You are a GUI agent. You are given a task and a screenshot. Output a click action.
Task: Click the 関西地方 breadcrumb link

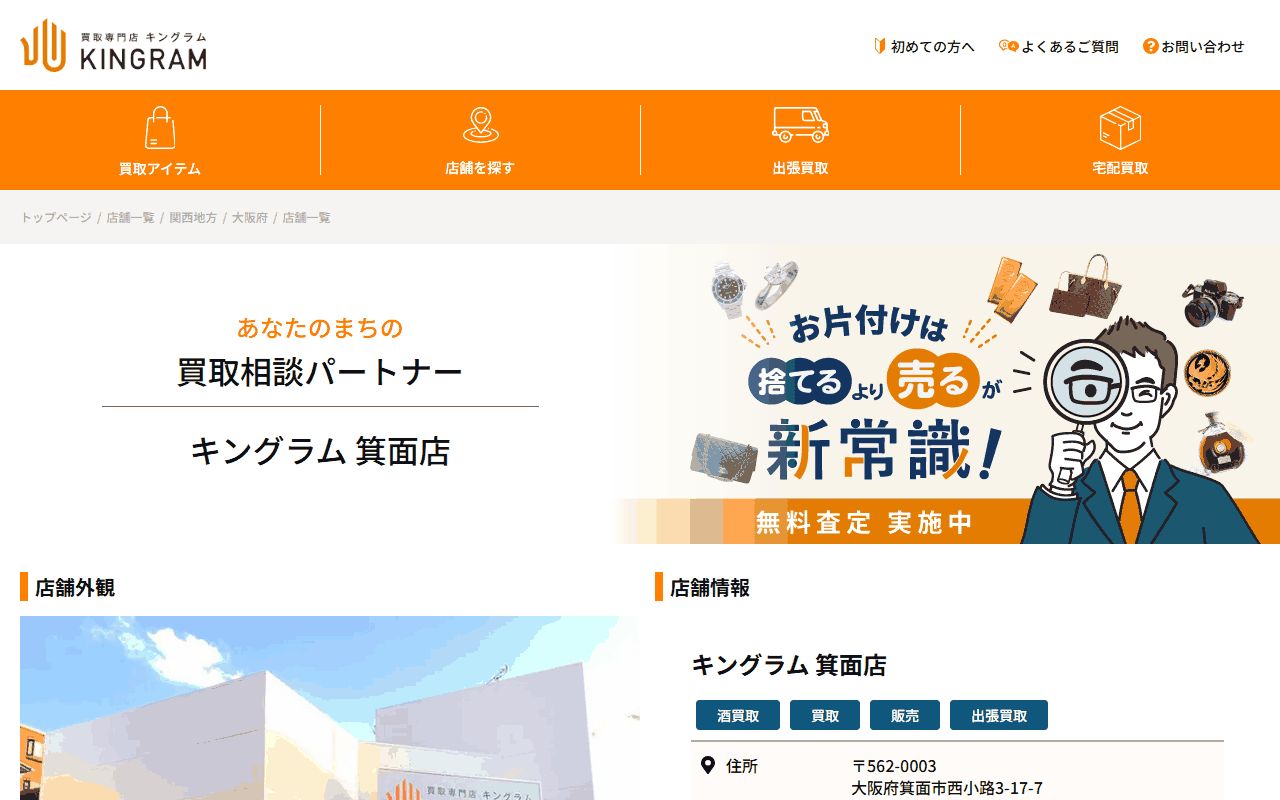pyautogui.click(x=193, y=217)
